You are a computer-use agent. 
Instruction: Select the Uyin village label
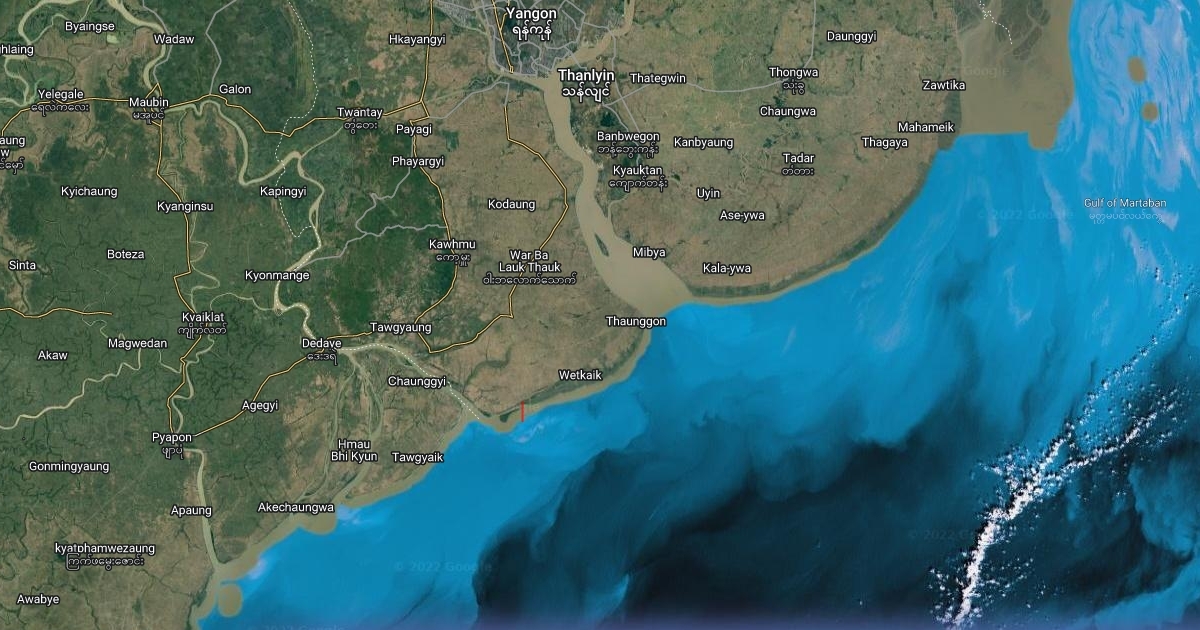708,192
